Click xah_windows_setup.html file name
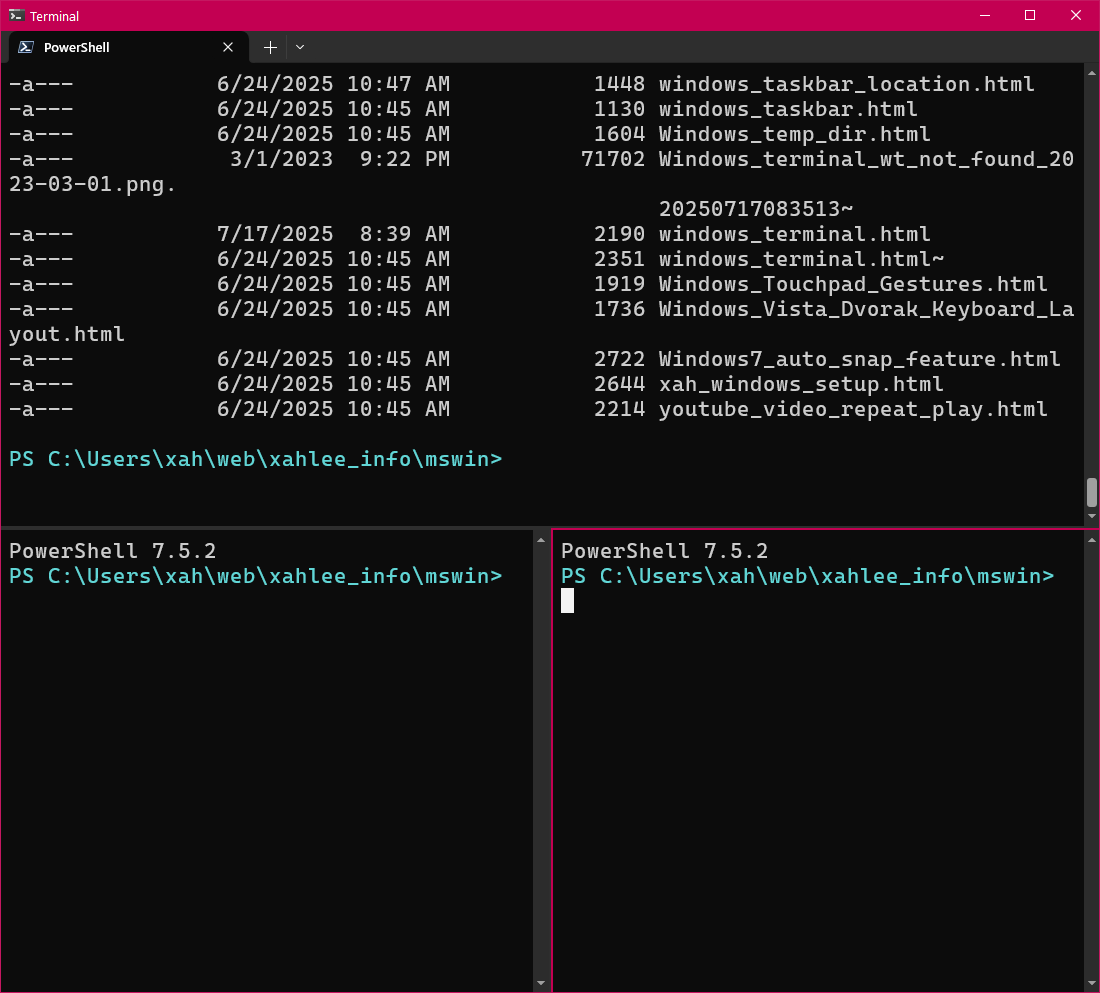Screen dimensions: 1100x993 point(801,385)
